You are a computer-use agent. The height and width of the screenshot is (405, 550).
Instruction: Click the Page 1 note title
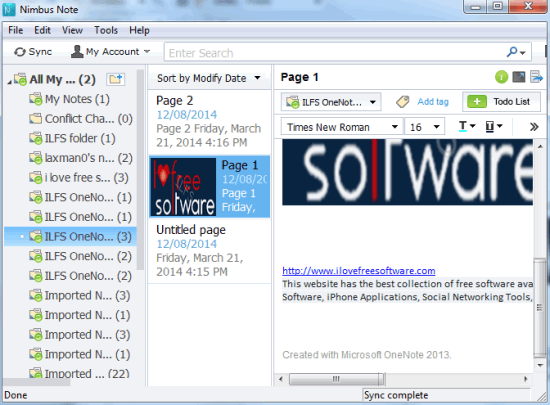pyautogui.click(x=240, y=165)
